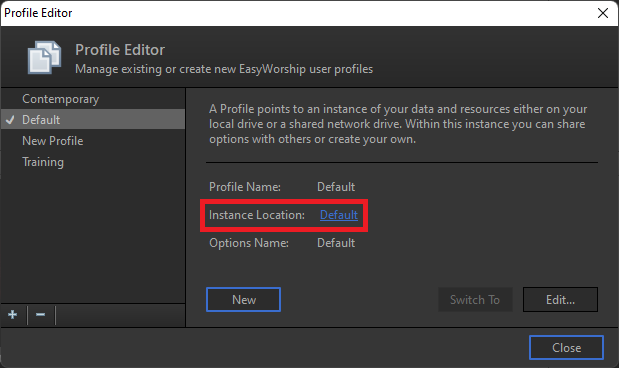Click the plus icon to add a profile

[13, 315]
